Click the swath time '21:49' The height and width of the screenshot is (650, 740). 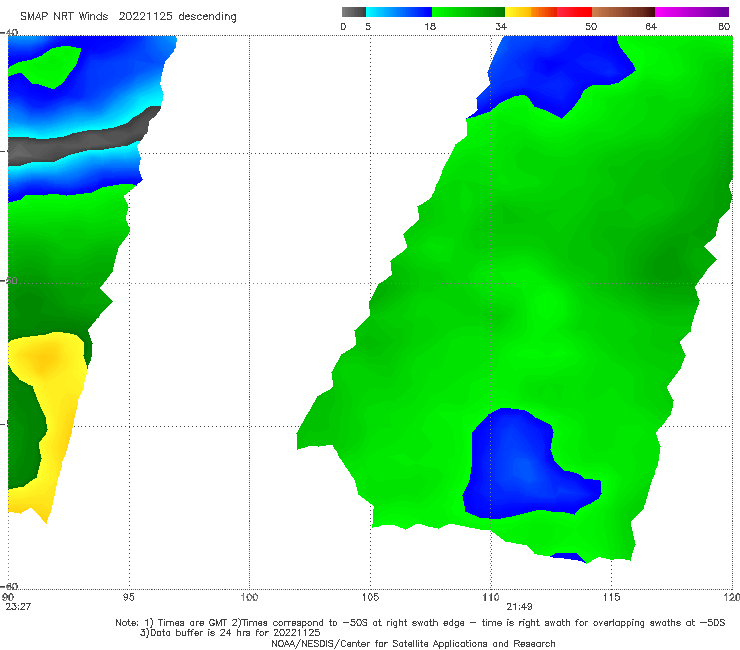coord(519,607)
